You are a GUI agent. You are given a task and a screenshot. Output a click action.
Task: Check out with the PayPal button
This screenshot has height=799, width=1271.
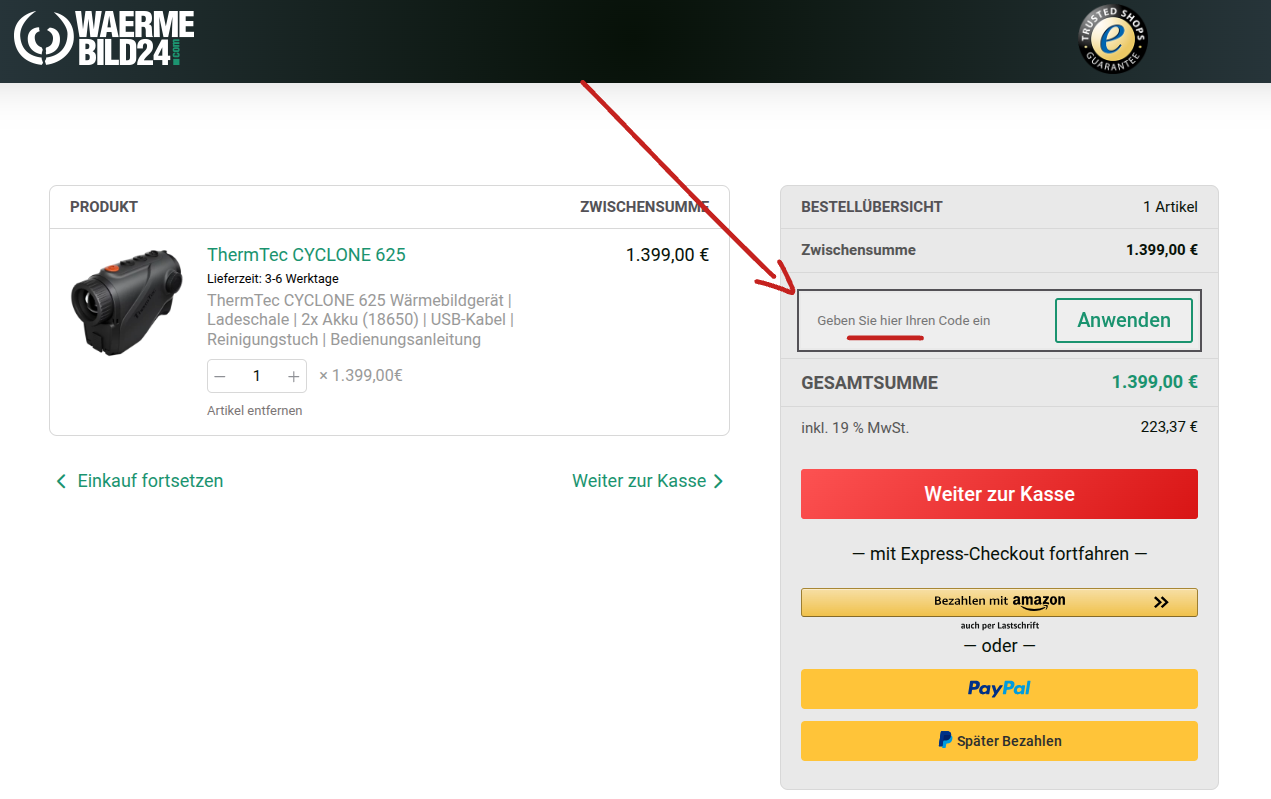click(x=999, y=689)
